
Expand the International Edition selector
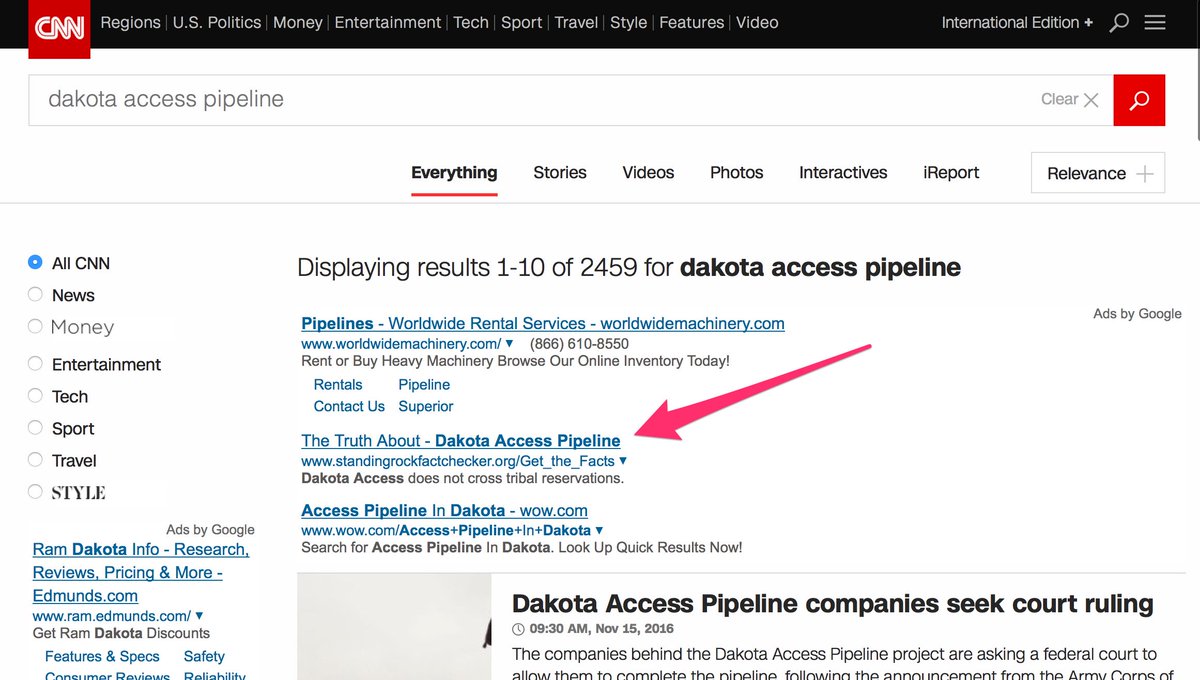pyautogui.click(x=1017, y=22)
